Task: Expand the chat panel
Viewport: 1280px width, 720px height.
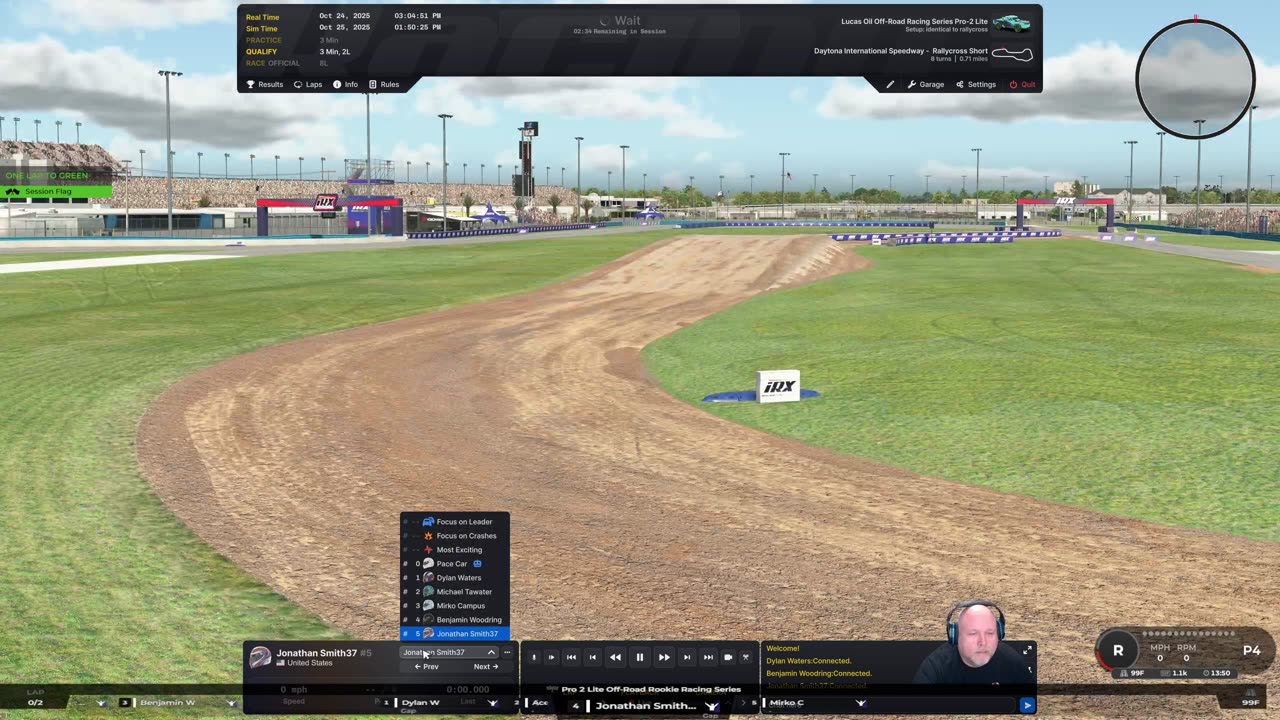Action: click(1027, 650)
